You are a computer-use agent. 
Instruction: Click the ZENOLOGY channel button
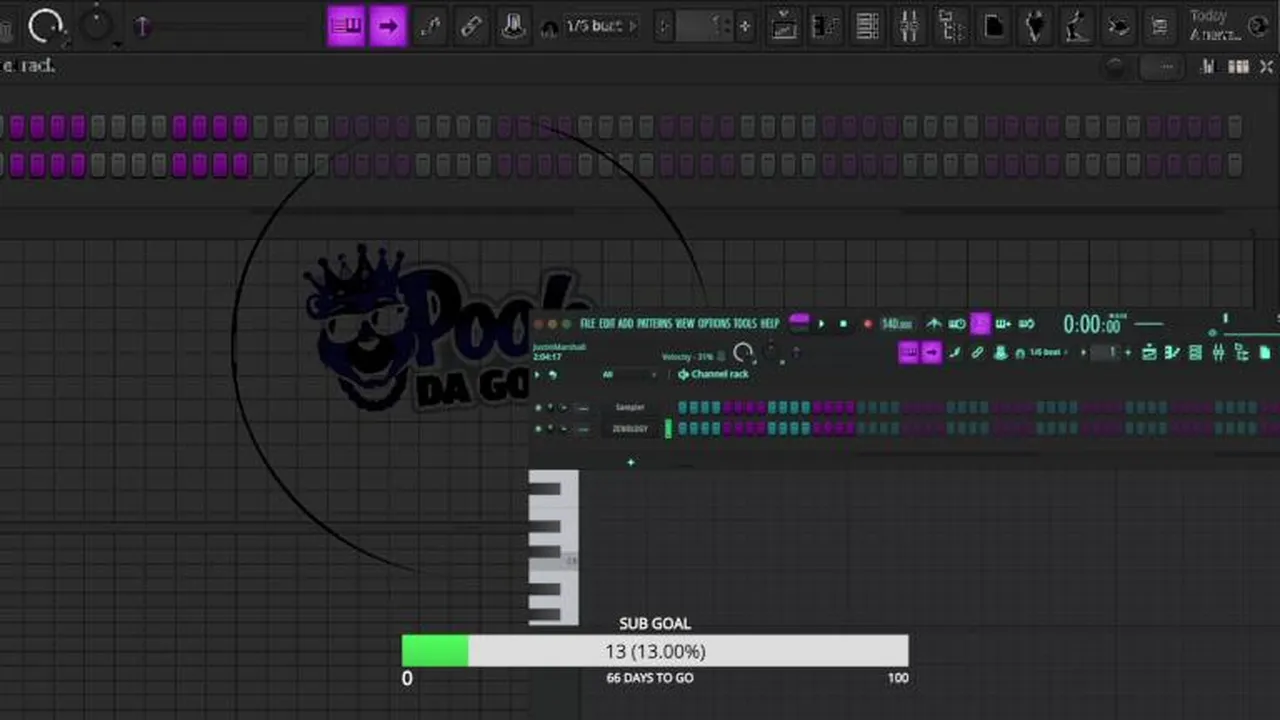click(x=630, y=428)
